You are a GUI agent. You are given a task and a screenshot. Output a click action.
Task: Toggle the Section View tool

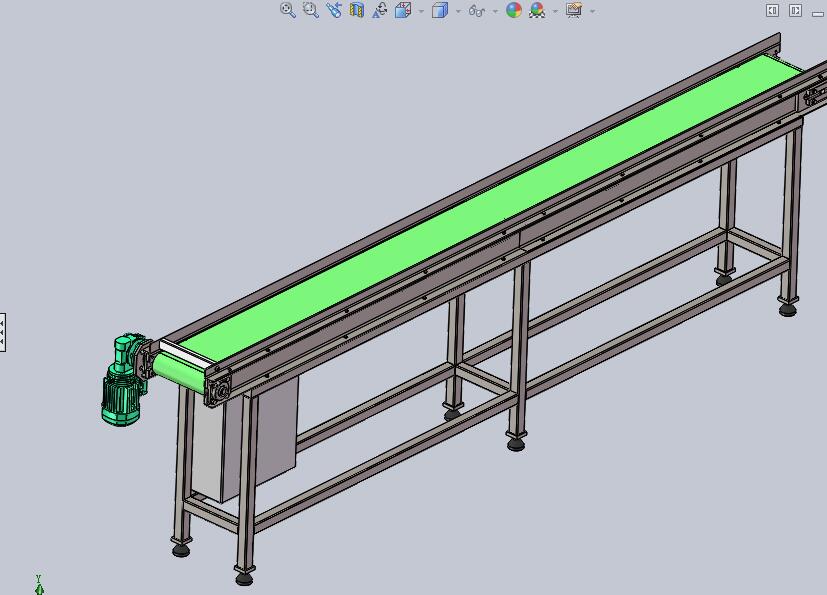click(x=357, y=10)
